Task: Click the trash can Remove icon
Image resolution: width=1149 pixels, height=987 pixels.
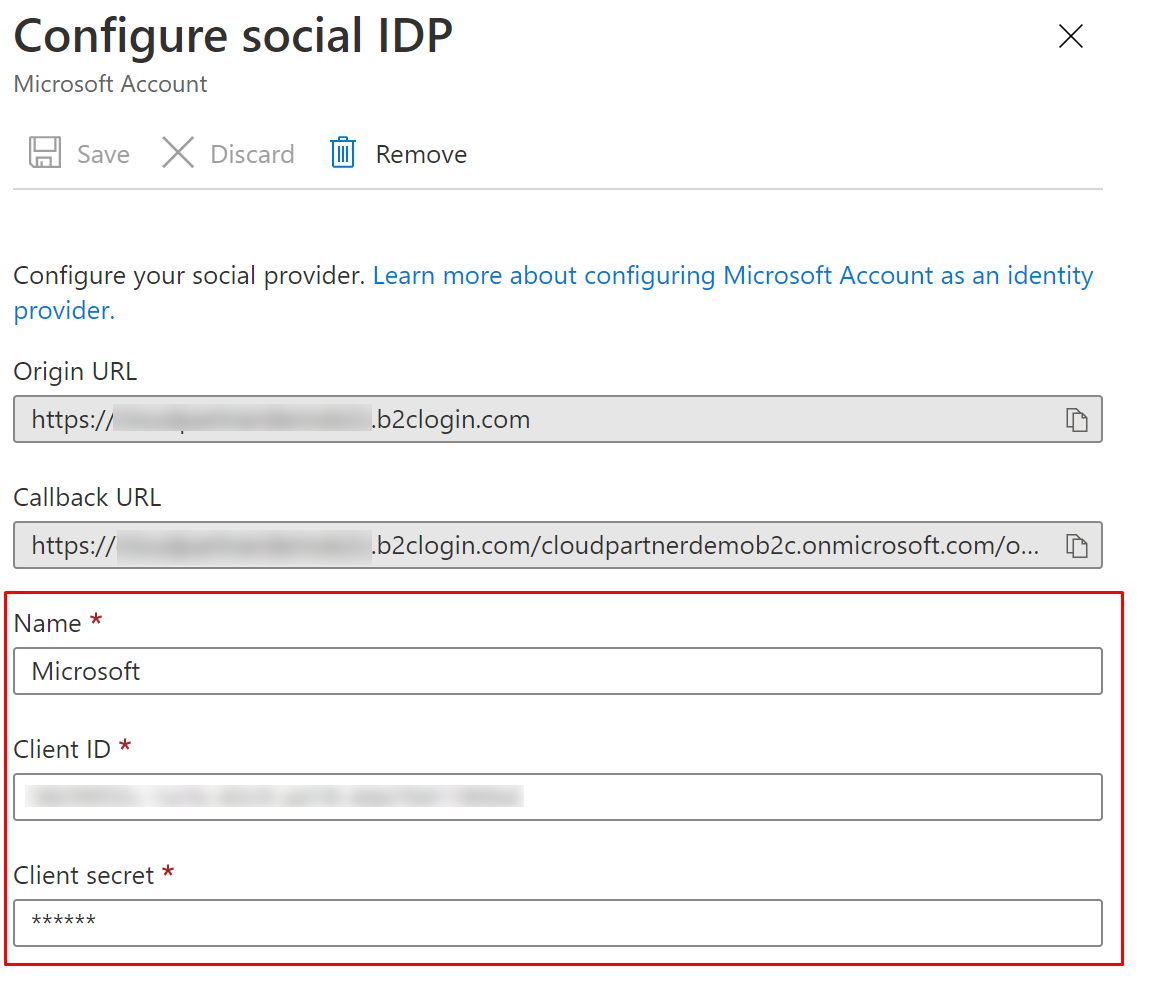Action: (x=343, y=153)
